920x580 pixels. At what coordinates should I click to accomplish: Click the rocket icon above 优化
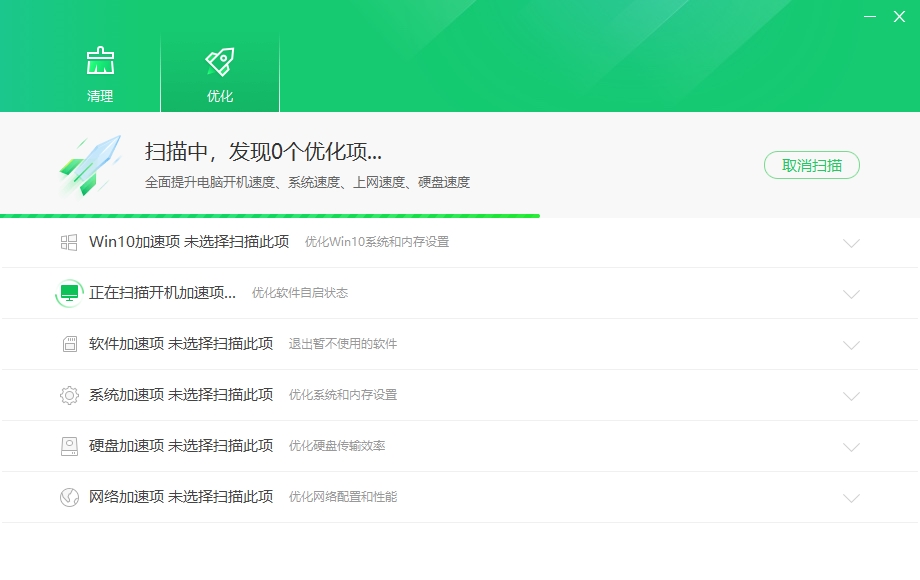pos(220,62)
